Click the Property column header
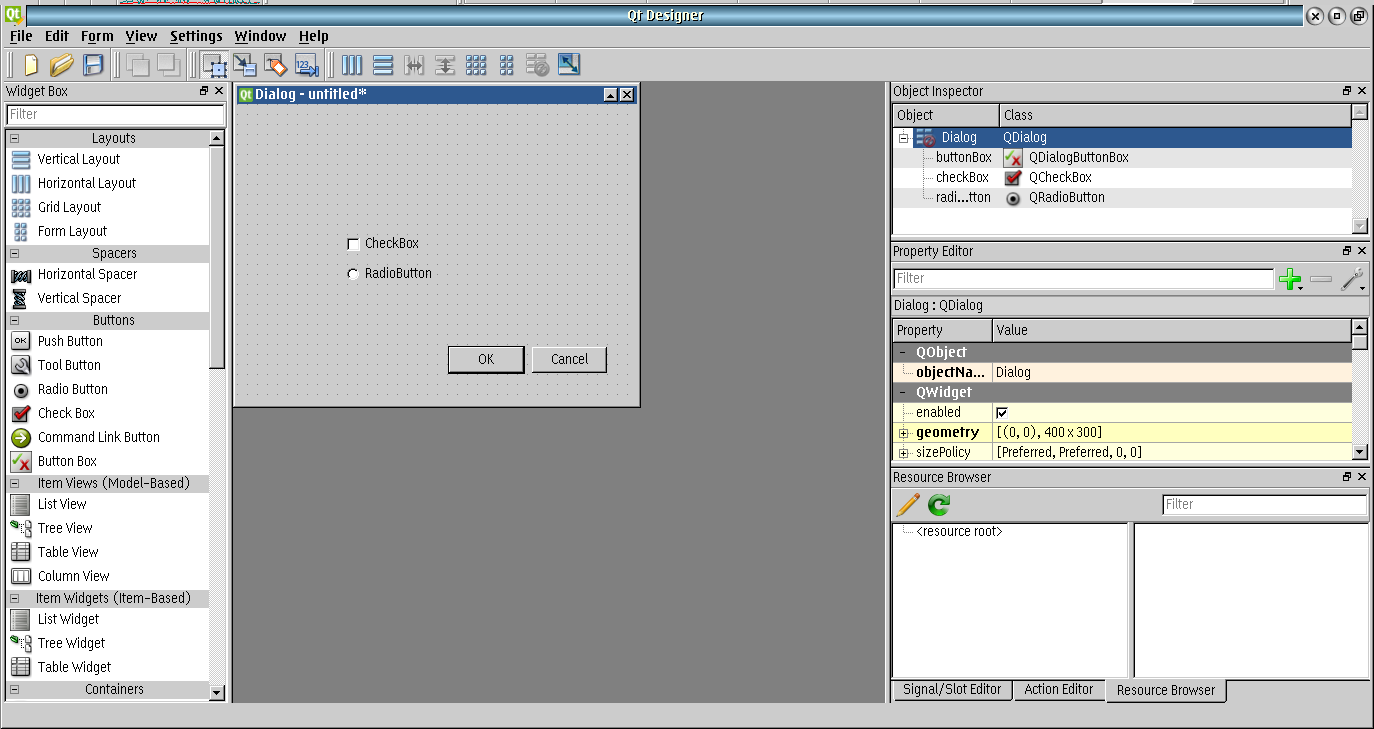Image resolution: width=1374 pixels, height=729 pixels. click(x=943, y=330)
